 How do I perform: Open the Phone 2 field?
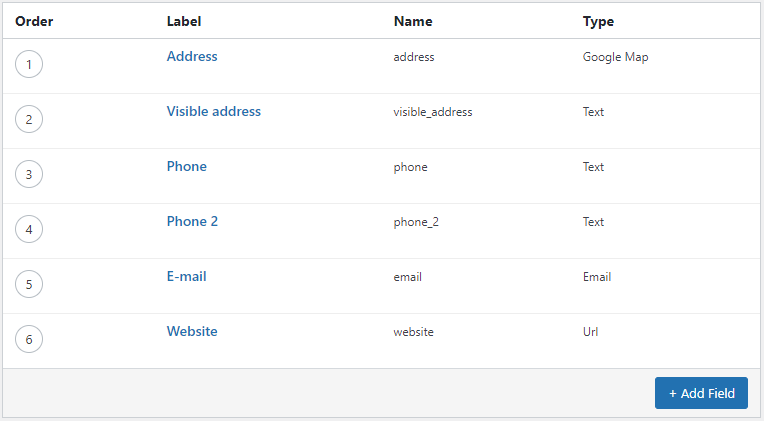(x=192, y=222)
